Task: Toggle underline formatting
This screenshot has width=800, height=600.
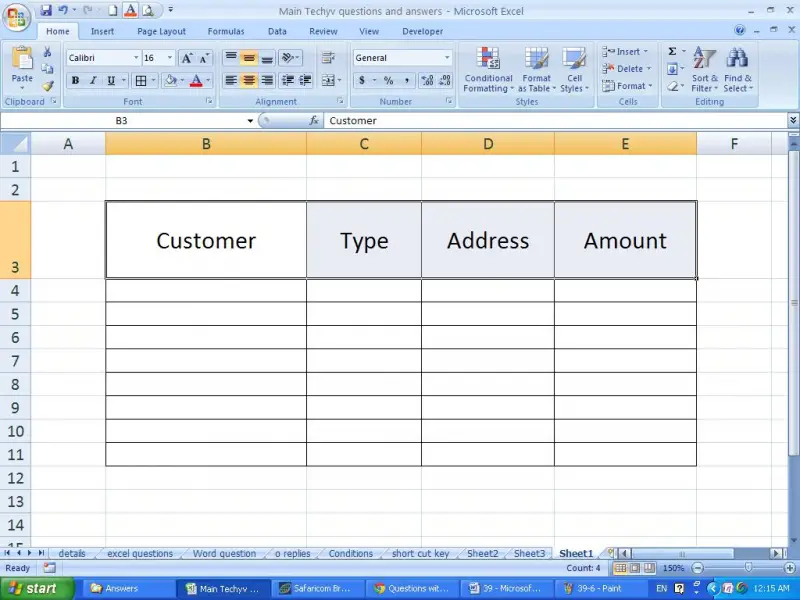Action: click(111, 81)
